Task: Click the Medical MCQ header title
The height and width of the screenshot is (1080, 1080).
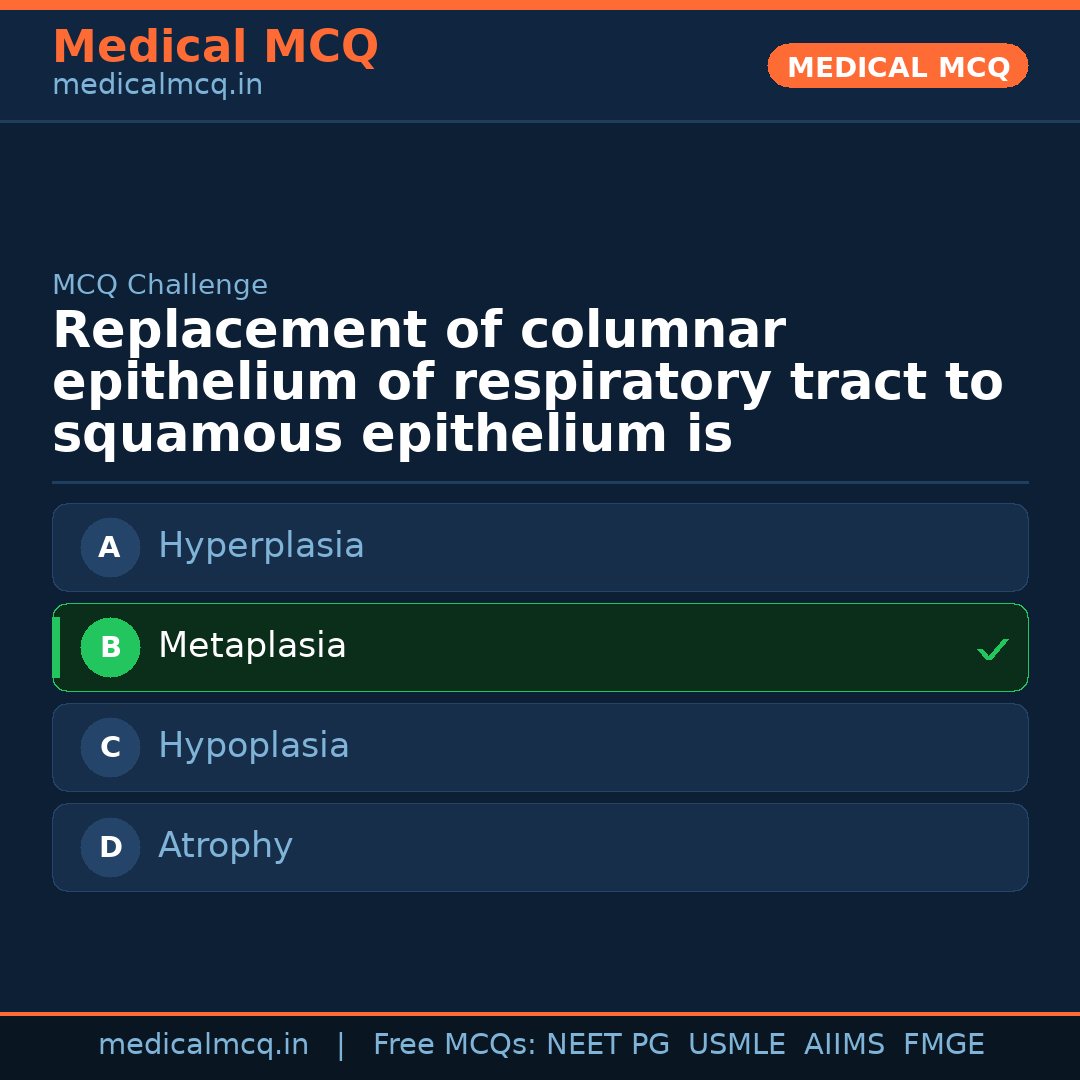Action: pos(215,47)
